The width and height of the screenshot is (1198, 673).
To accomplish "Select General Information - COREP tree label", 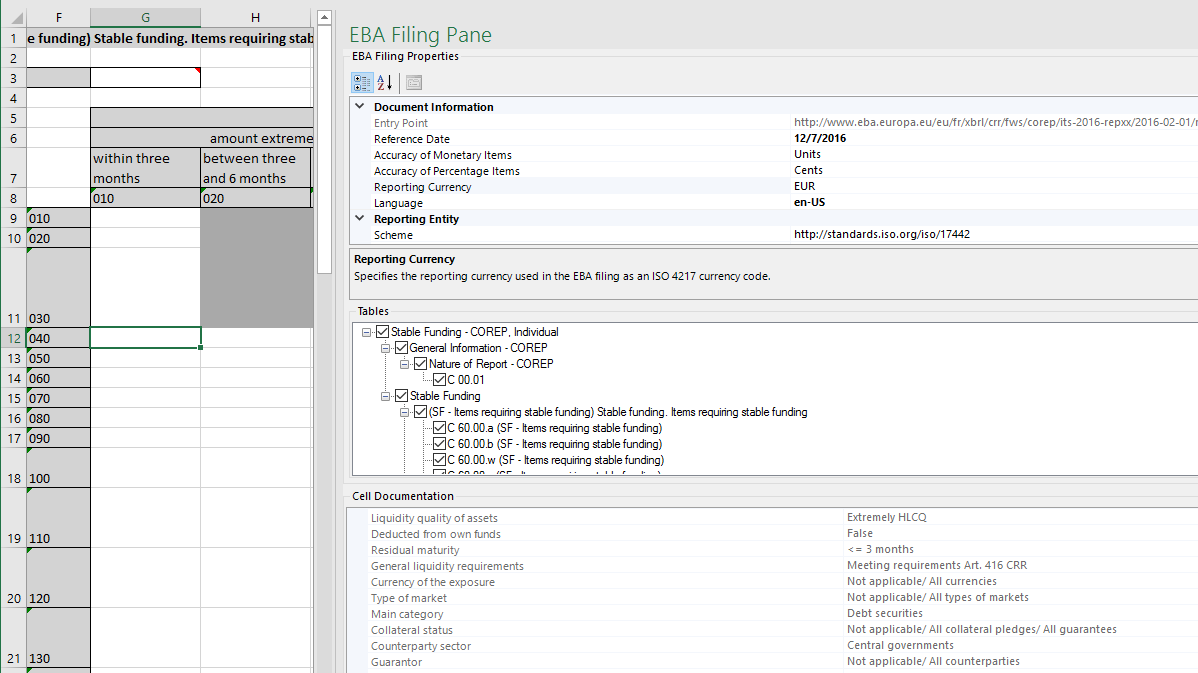I will (478, 348).
